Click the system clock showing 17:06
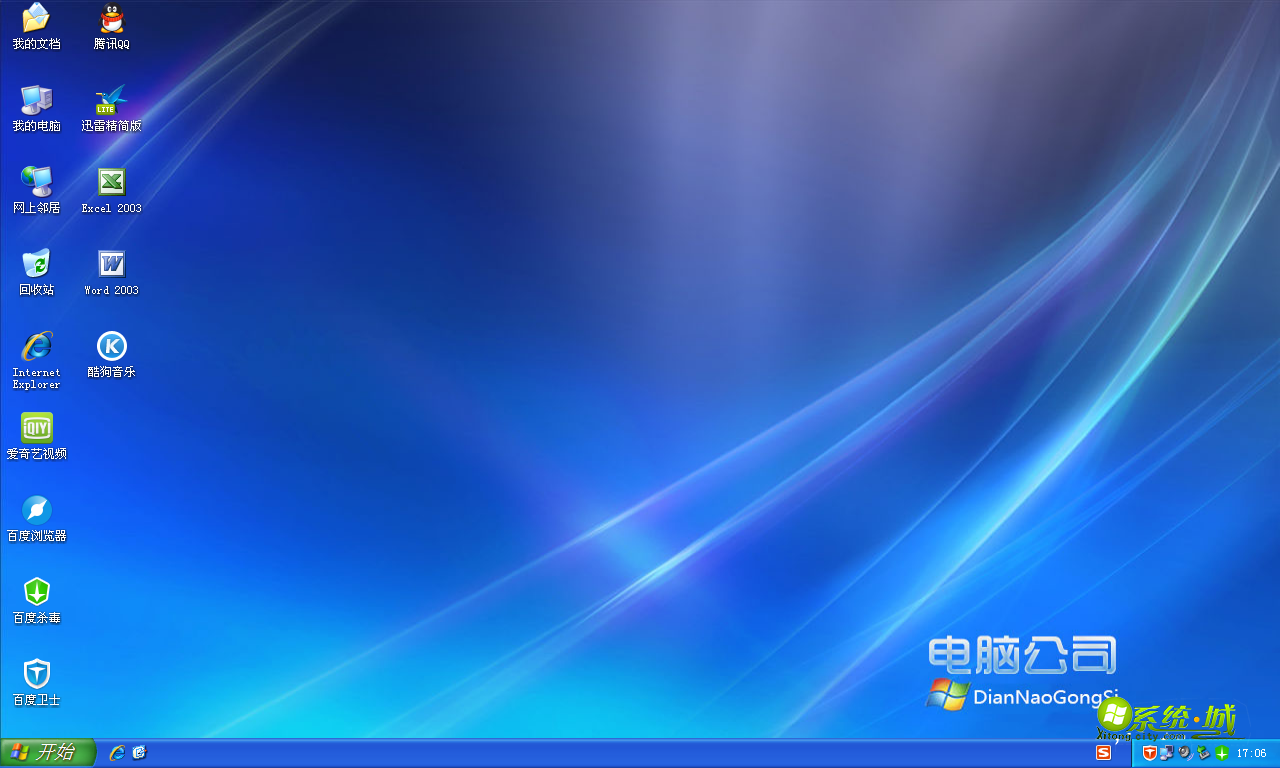 [x=1251, y=753]
